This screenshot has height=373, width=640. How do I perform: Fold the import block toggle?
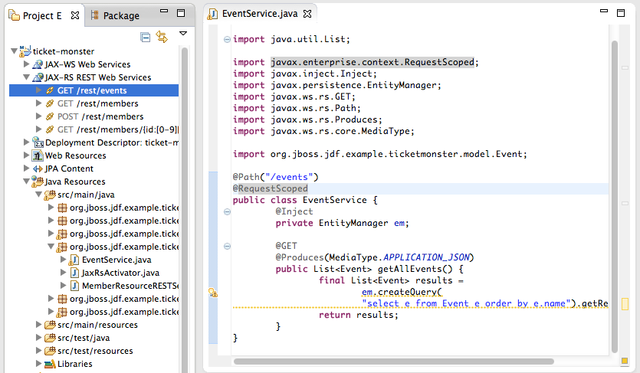click(227, 40)
